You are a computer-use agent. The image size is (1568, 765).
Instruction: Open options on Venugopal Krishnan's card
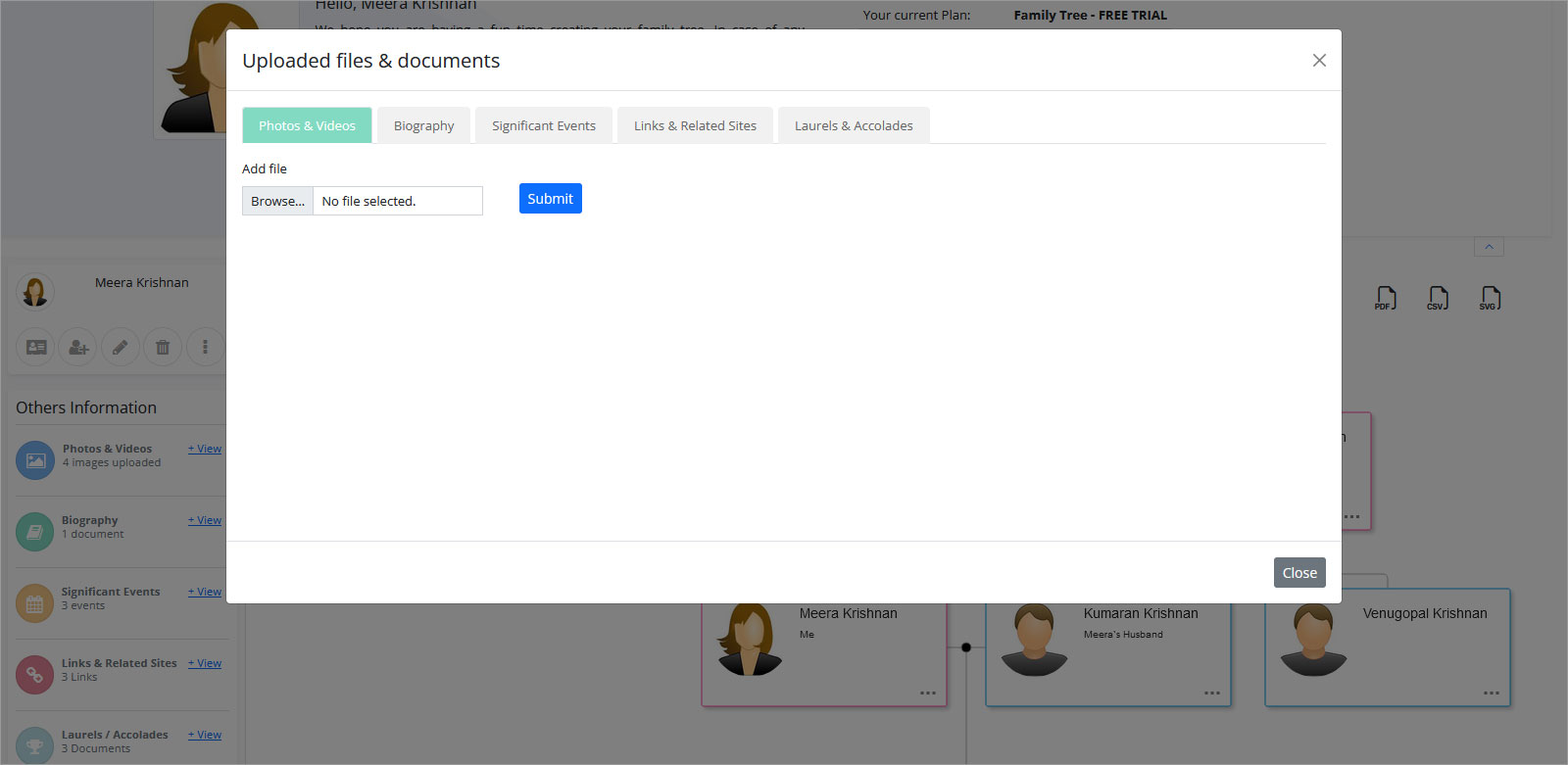[x=1492, y=693]
